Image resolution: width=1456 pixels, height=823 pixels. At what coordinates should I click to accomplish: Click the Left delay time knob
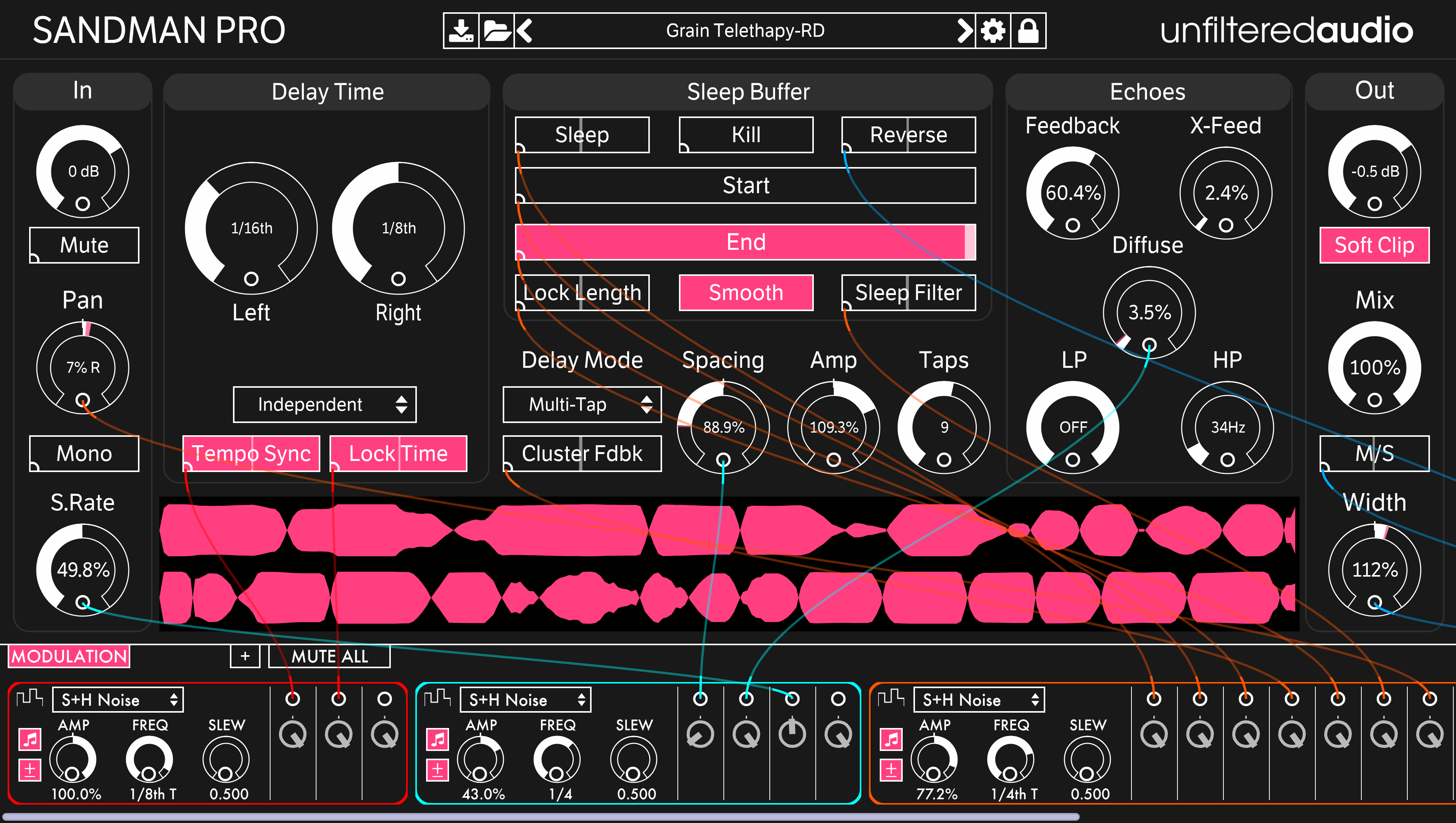pyautogui.click(x=251, y=228)
